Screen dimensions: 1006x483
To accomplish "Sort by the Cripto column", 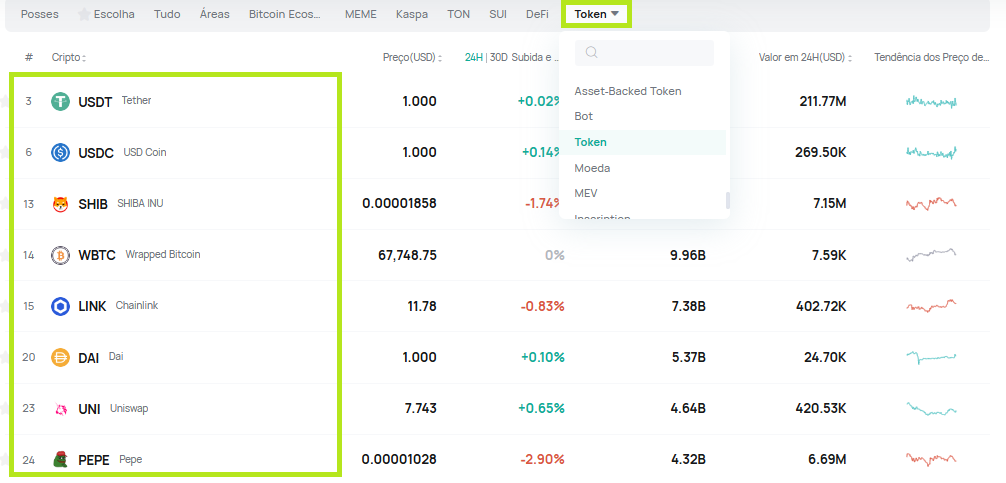I will 69,58.
